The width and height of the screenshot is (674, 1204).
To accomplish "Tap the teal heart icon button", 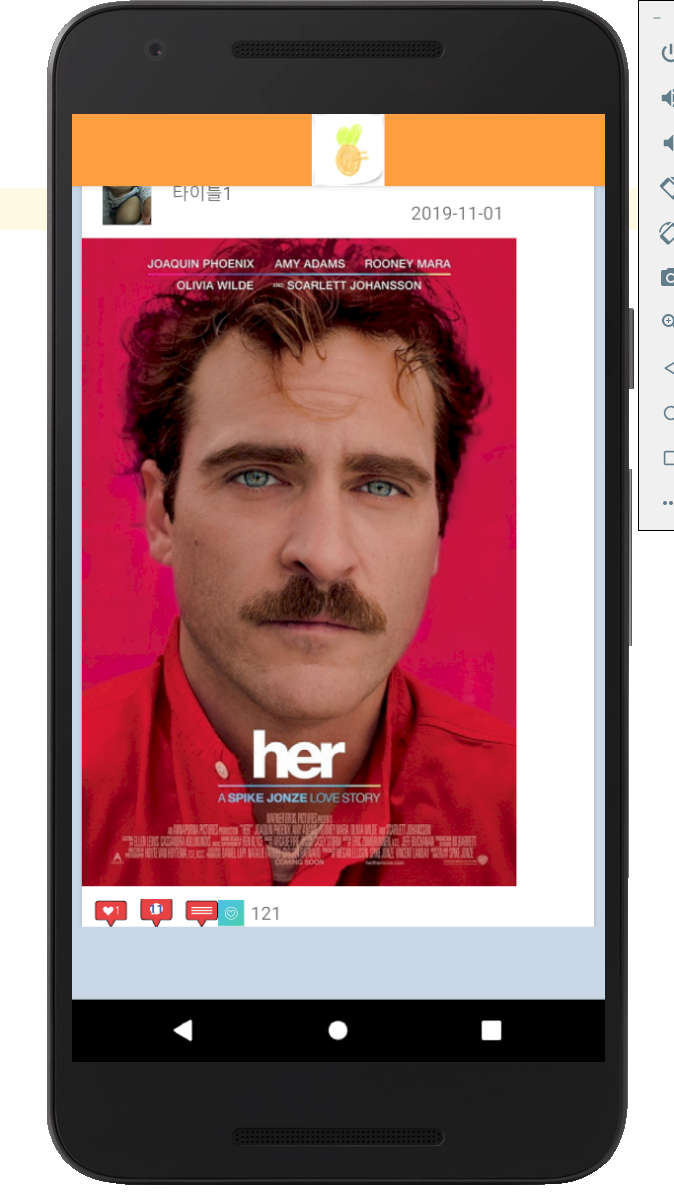I will [x=231, y=913].
